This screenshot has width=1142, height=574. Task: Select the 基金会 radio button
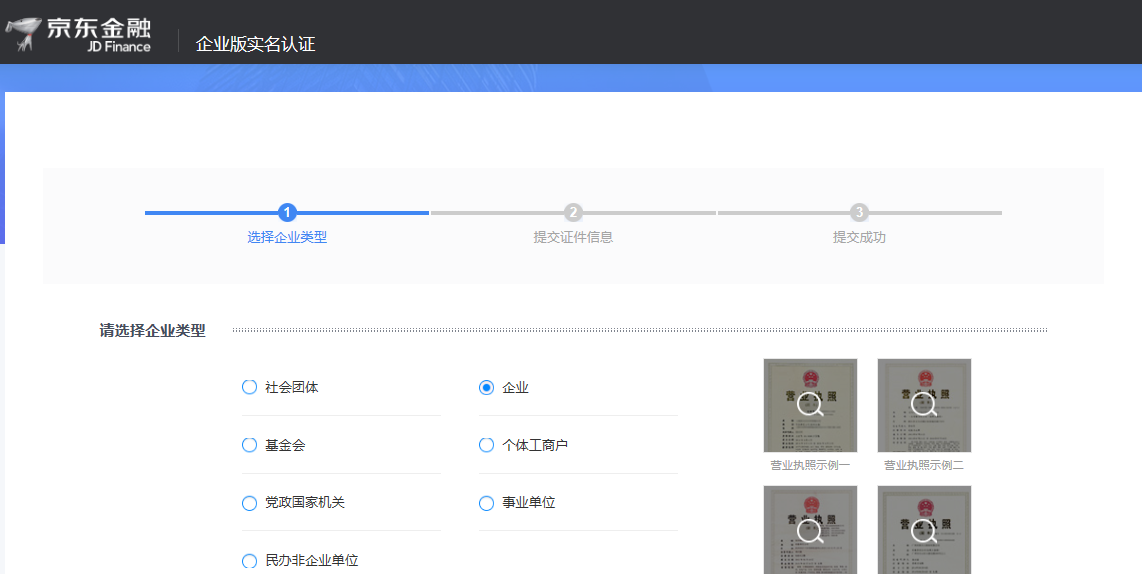click(250, 445)
